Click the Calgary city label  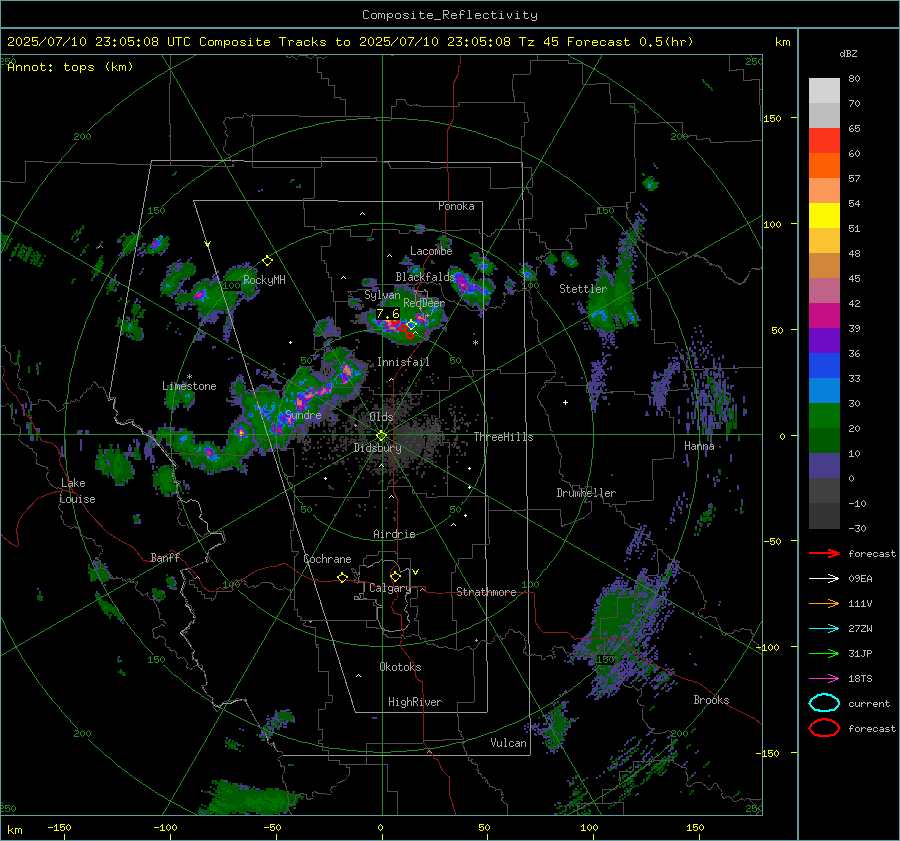pos(390,588)
